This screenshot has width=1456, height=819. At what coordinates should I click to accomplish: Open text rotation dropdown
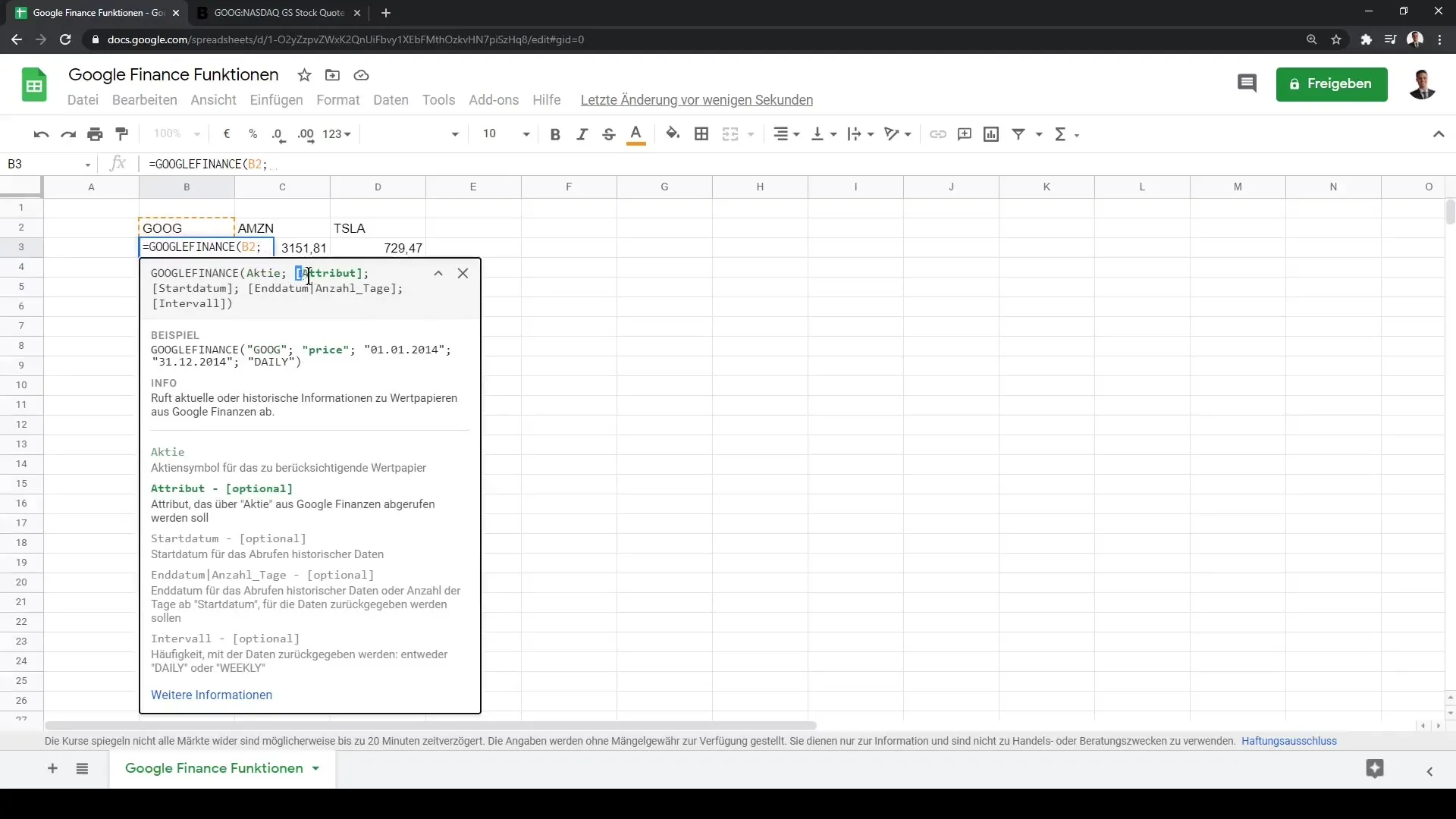point(898,134)
